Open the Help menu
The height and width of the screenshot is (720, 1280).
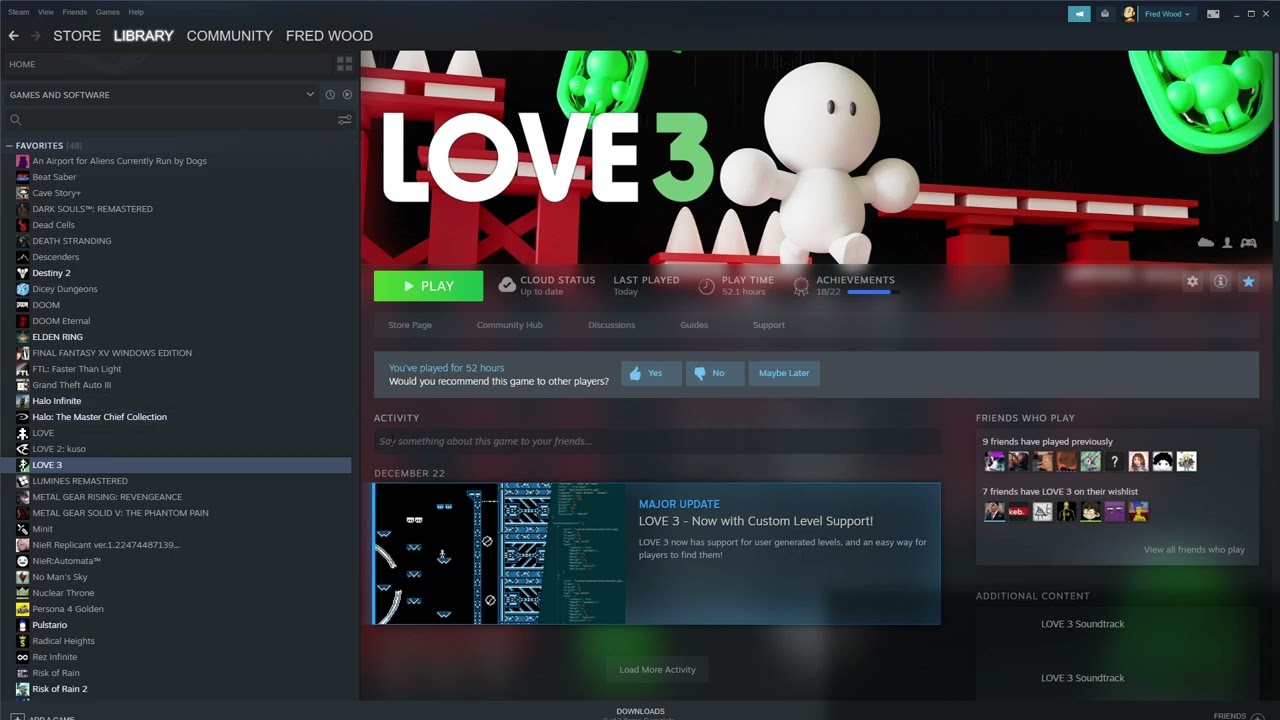(x=136, y=12)
